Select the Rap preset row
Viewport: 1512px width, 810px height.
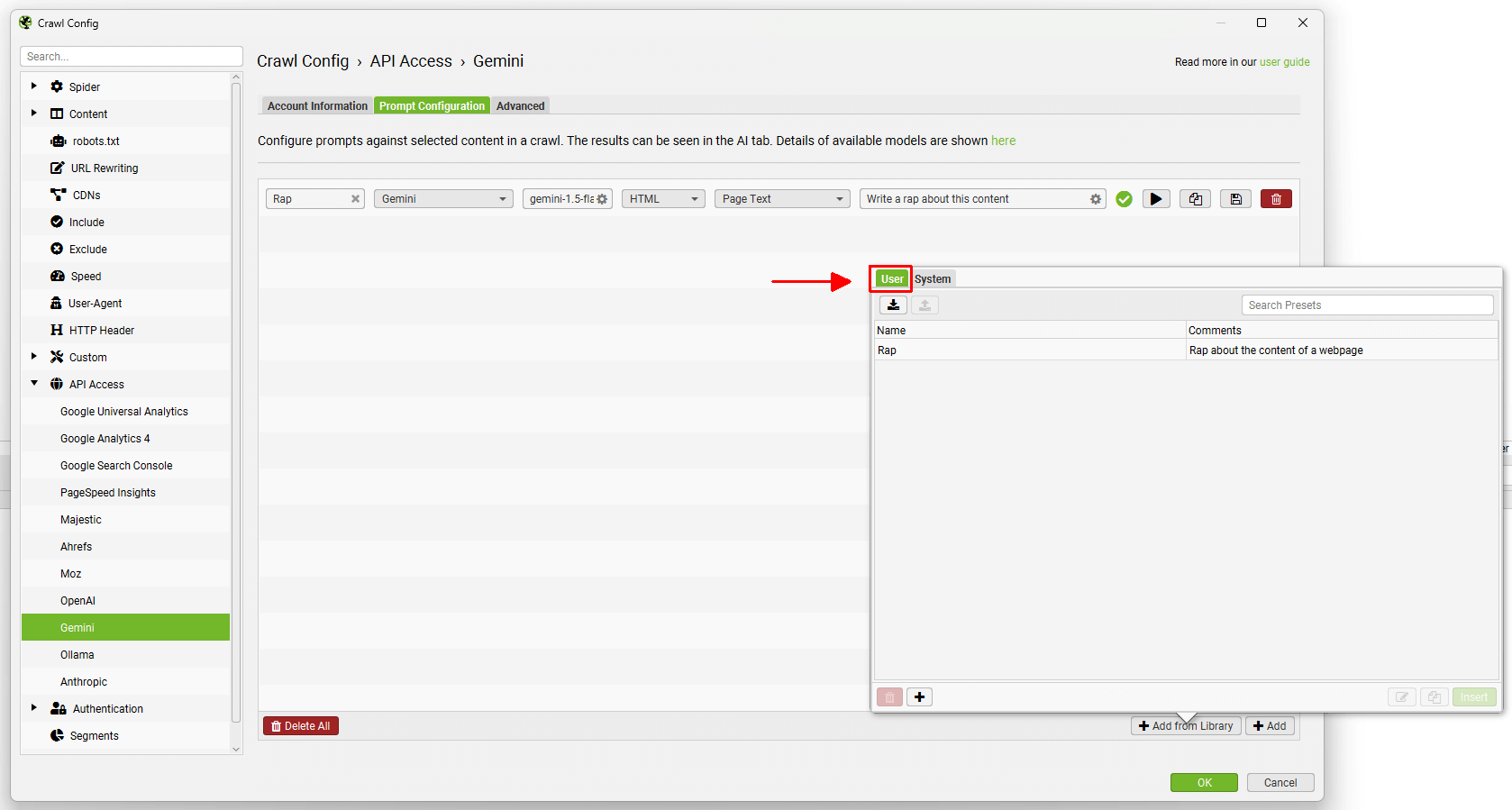click(x=1186, y=350)
